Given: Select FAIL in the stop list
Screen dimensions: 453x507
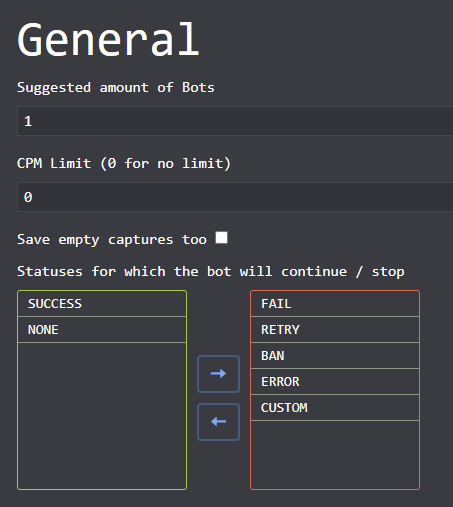Looking at the screenshot, I should [x=335, y=304].
